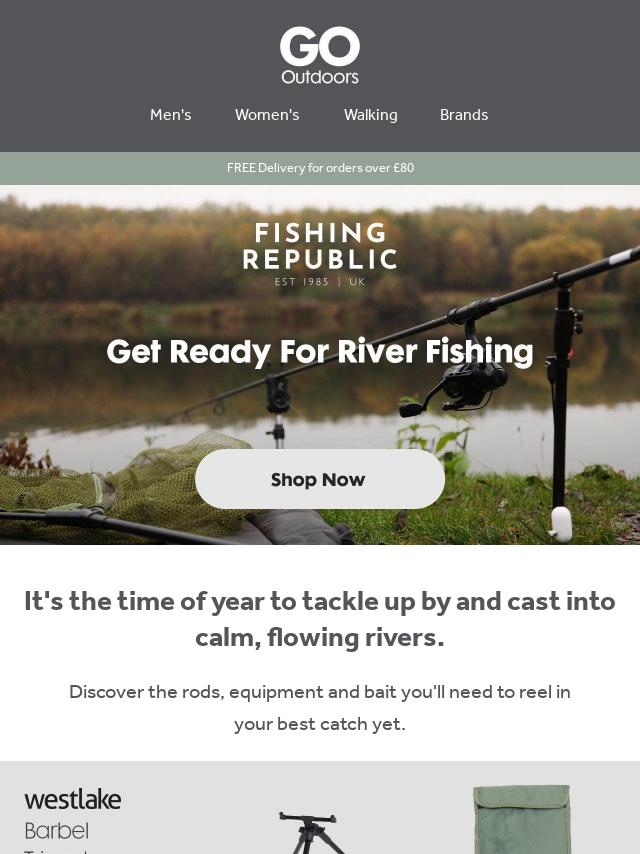View the green bag product image

click(521, 819)
